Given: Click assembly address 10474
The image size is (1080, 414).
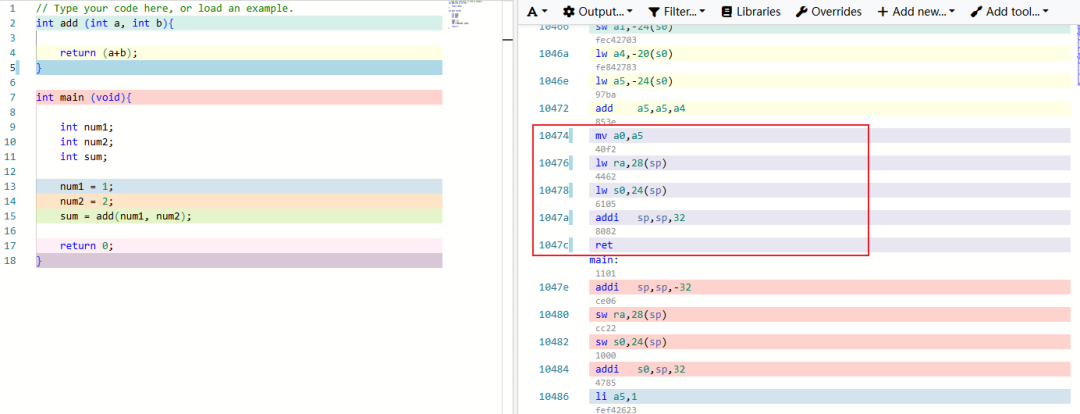Looking at the screenshot, I should click(x=553, y=136).
